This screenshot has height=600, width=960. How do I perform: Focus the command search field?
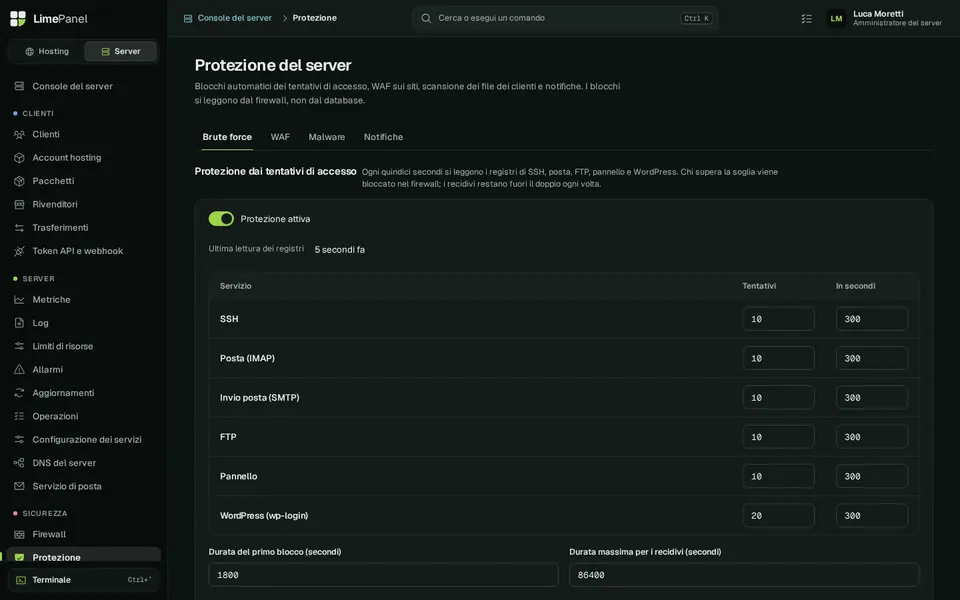565,18
